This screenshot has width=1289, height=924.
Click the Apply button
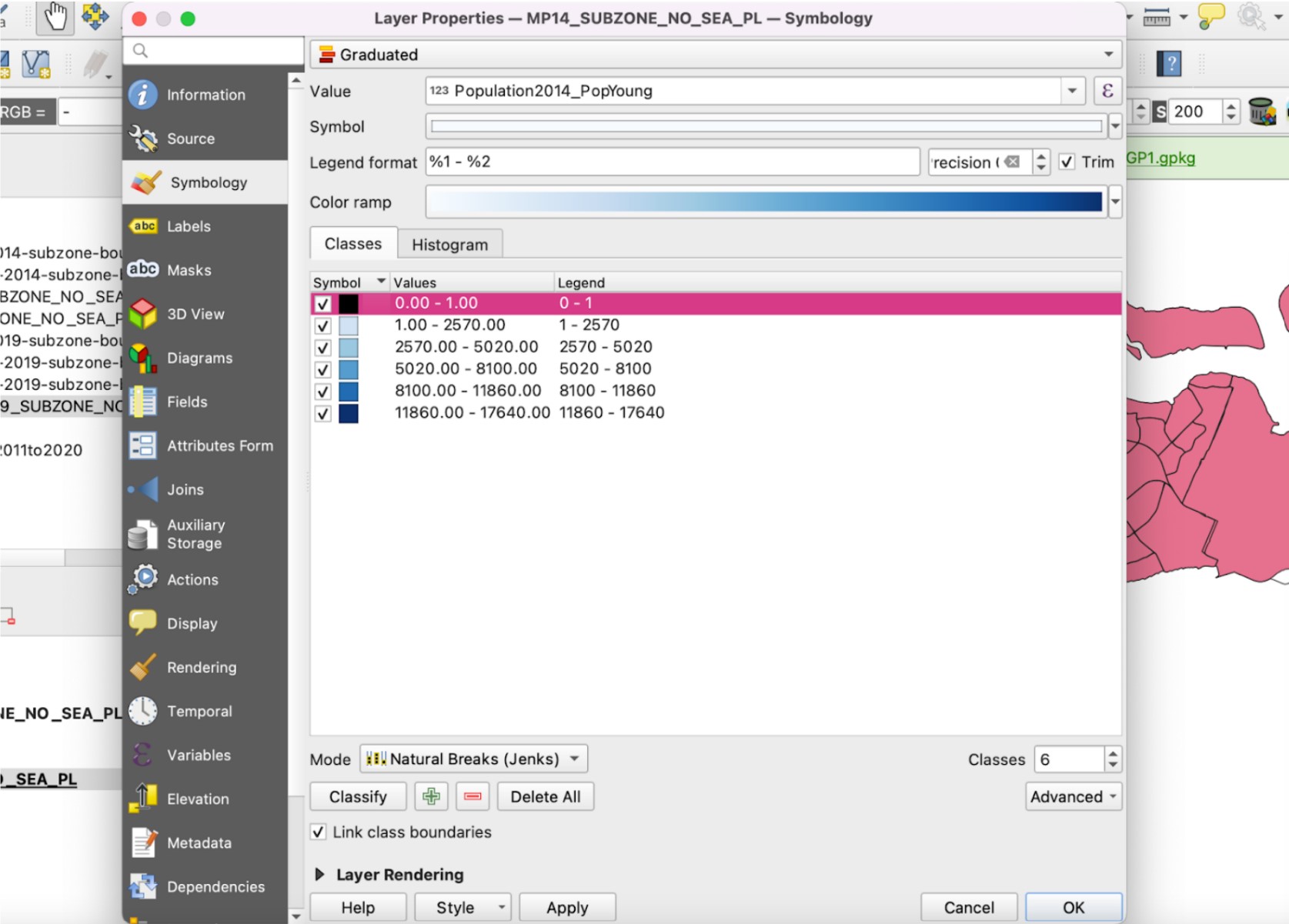(x=566, y=907)
